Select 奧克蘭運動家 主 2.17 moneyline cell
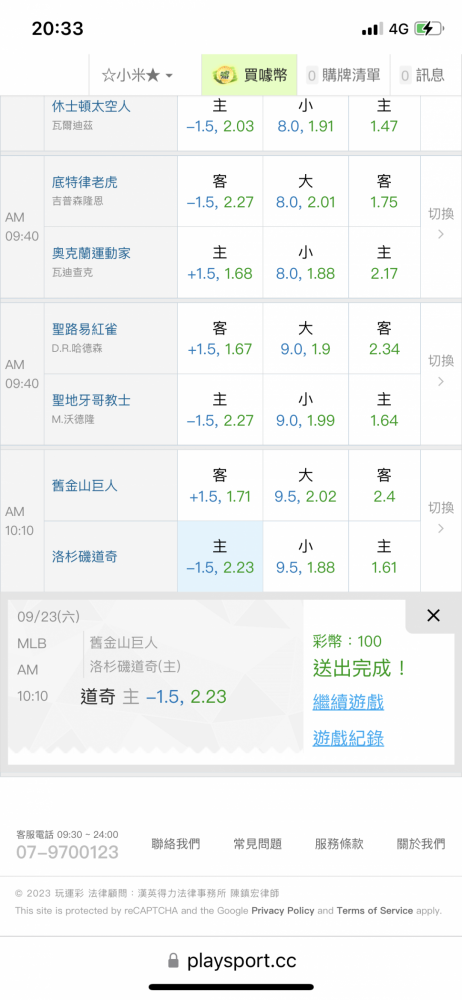Image resolution: width=462 pixels, height=1000 pixels. [x=384, y=262]
